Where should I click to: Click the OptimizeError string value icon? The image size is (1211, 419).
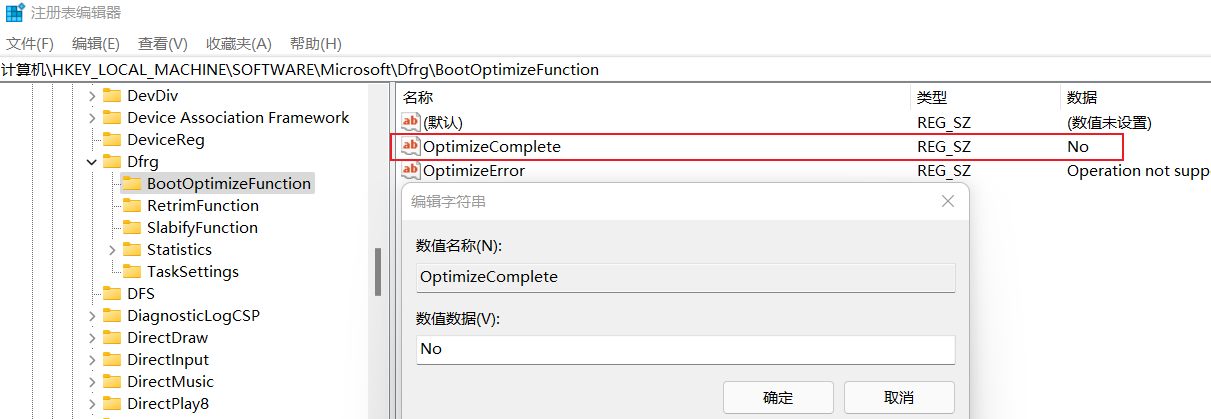click(410, 171)
